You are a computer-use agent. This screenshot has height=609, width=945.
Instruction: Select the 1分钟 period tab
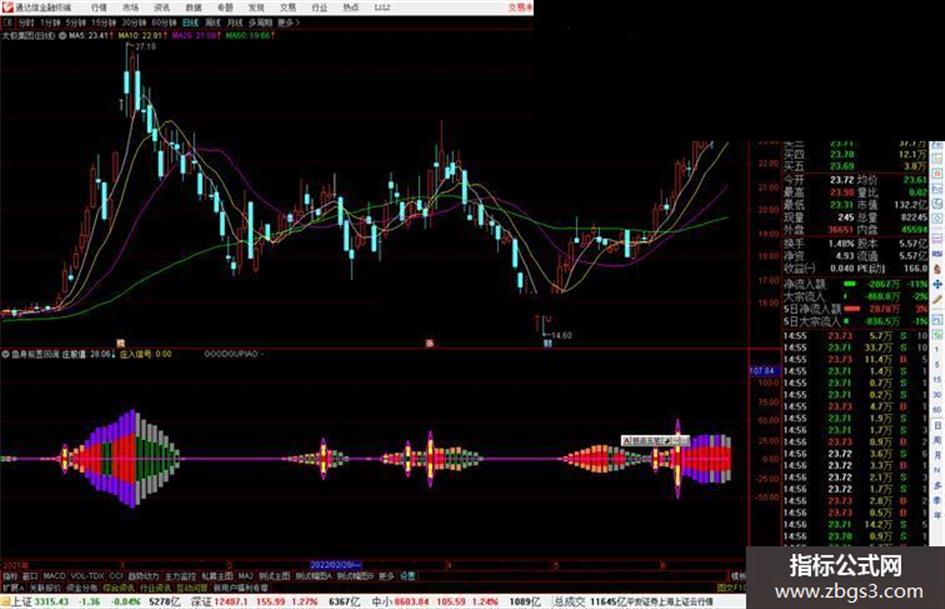click(50, 22)
